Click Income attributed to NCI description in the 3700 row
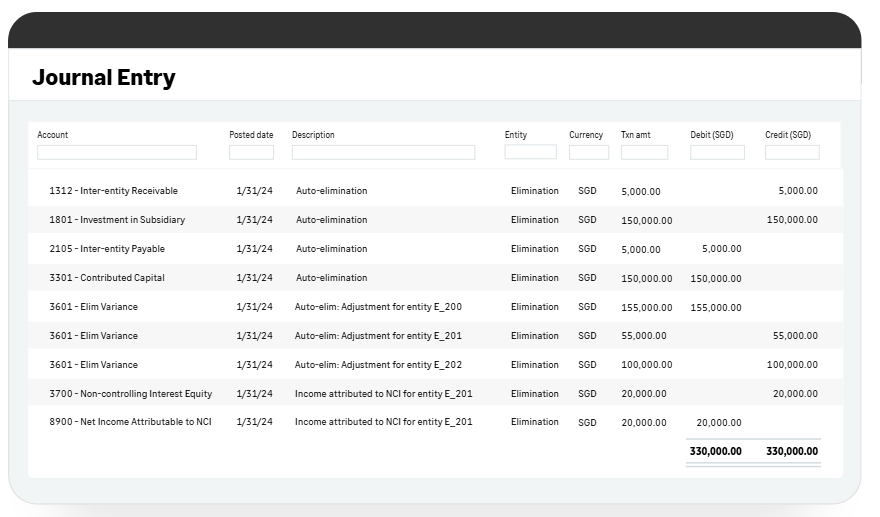 click(x=384, y=394)
